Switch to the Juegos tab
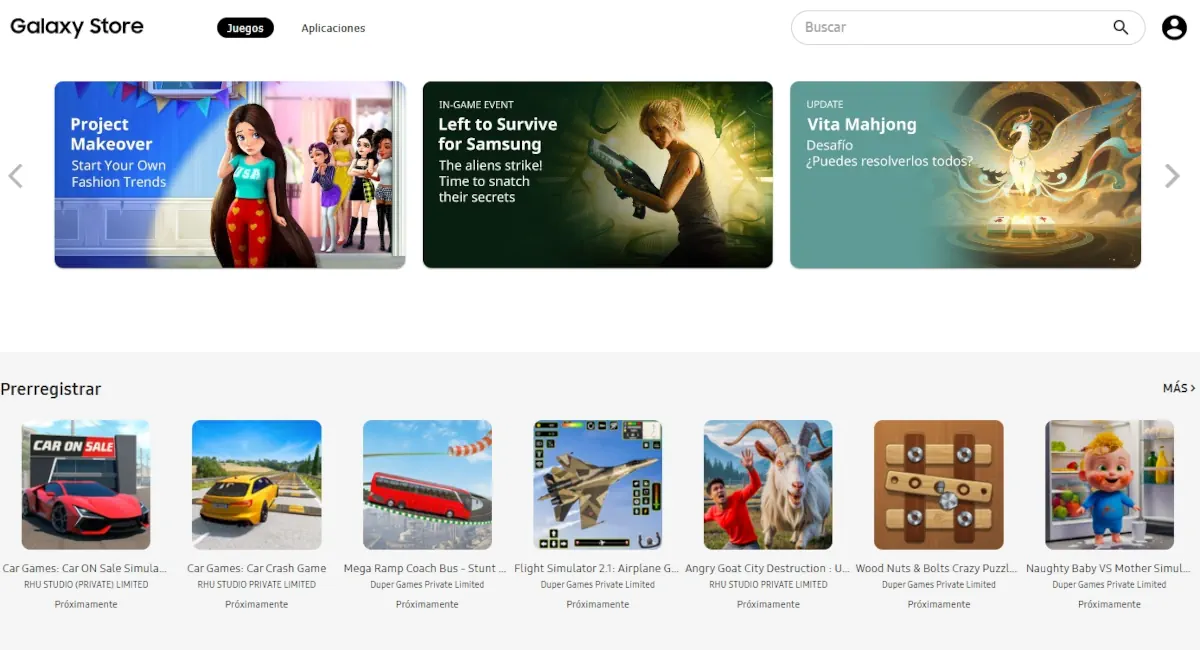 point(245,28)
